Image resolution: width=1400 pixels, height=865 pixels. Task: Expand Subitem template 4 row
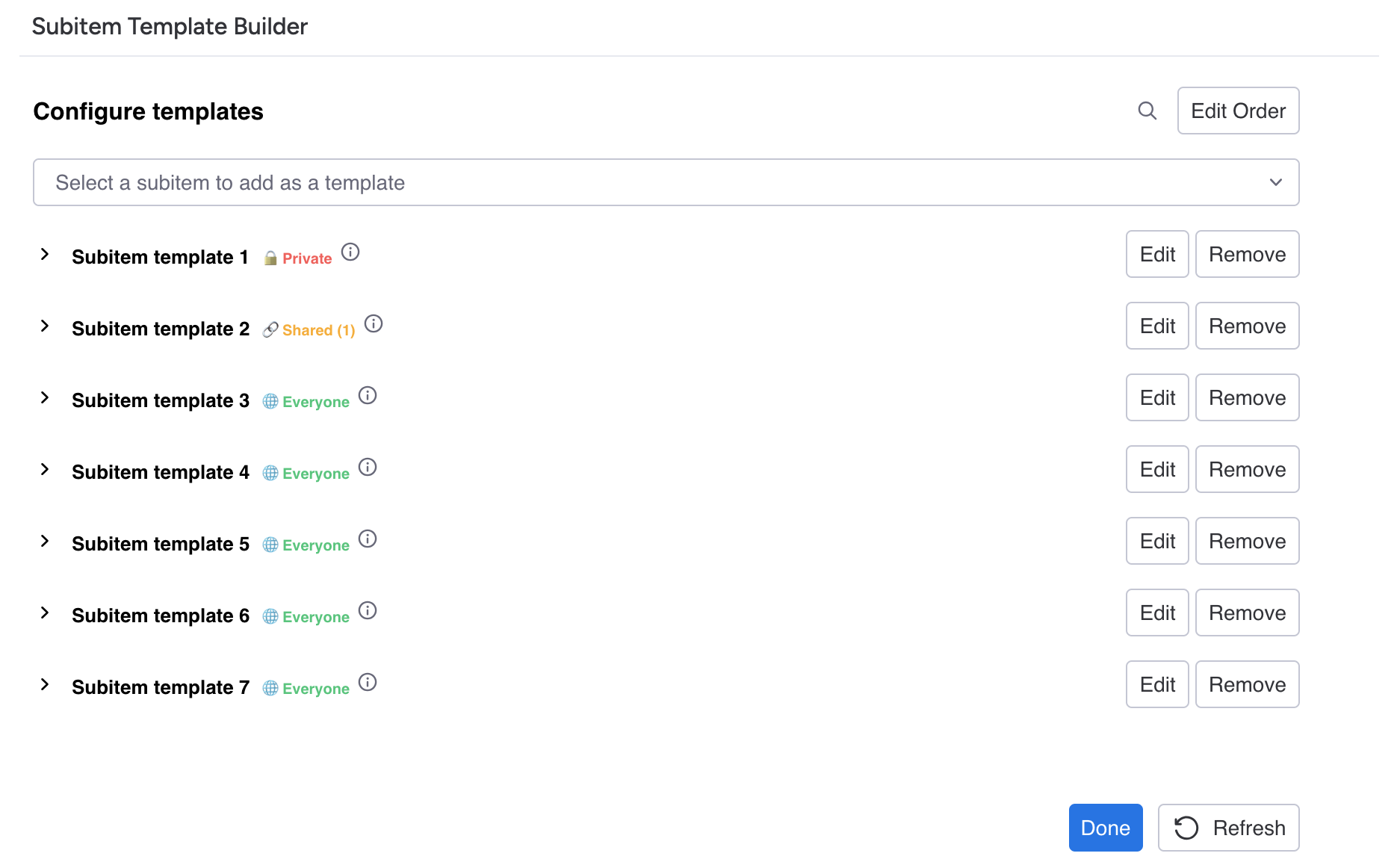(45, 469)
